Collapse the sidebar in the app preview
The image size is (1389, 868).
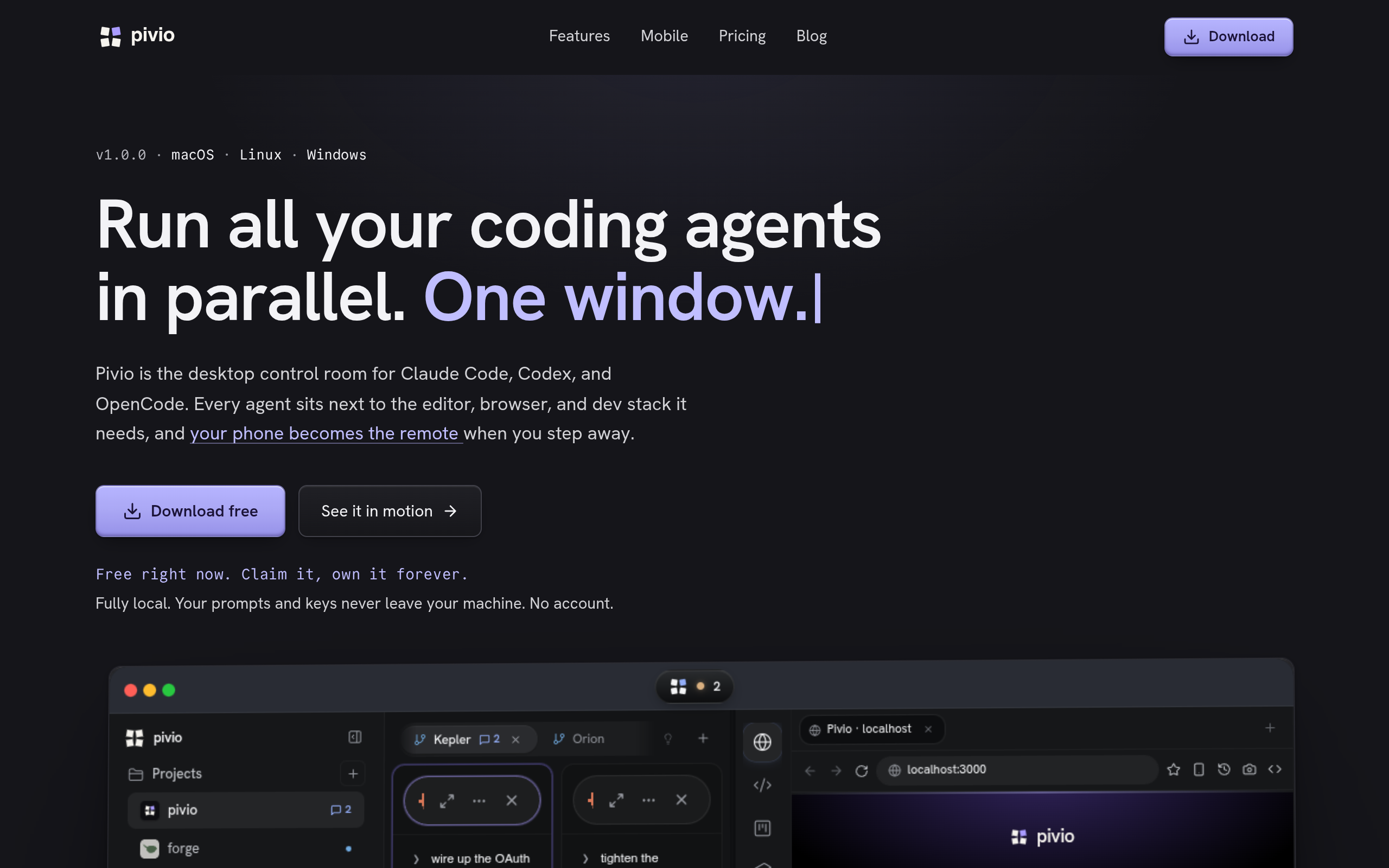click(x=355, y=737)
